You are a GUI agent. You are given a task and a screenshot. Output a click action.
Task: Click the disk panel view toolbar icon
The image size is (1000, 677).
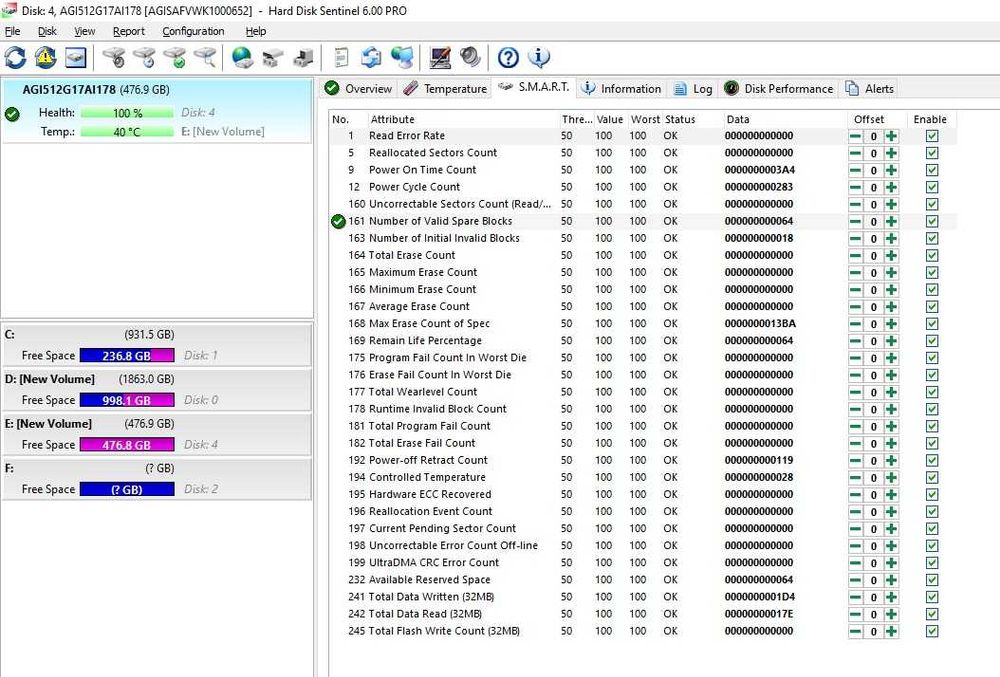[75, 57]
